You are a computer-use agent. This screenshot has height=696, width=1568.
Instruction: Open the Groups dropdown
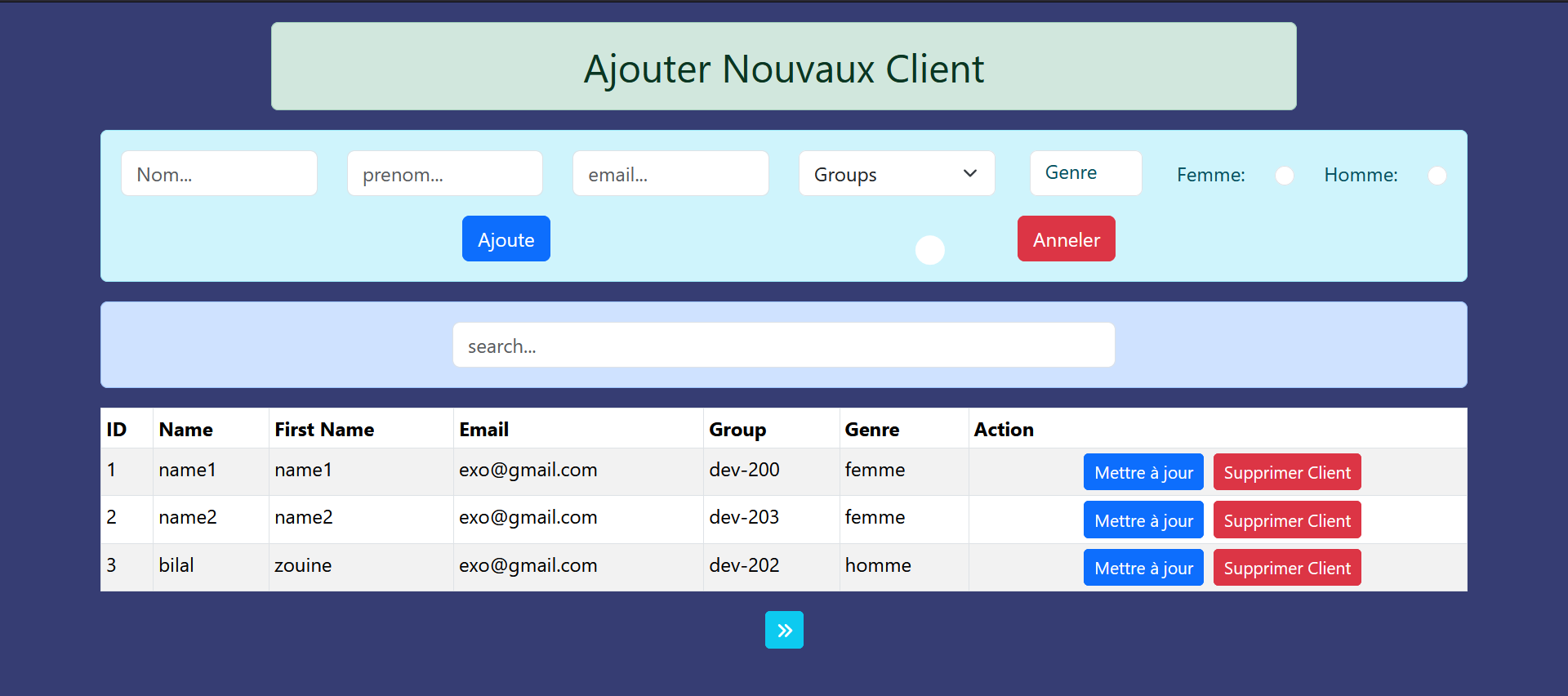896,174
